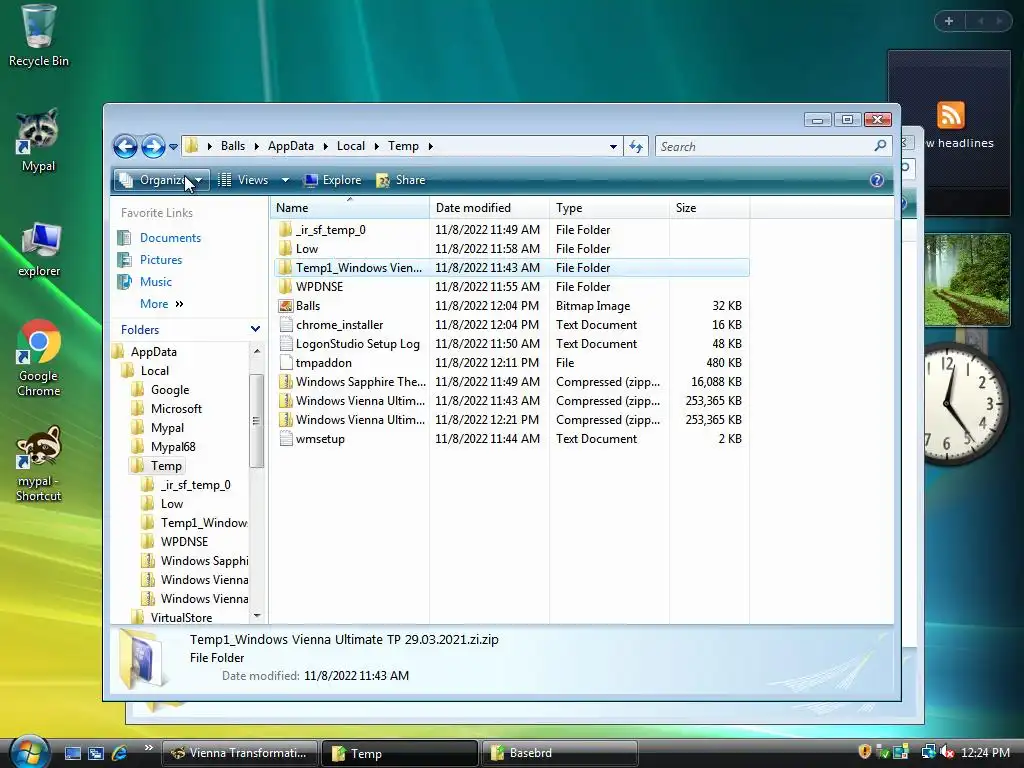
Task: Click the Show Desktop quick launch icon
Action: tap(73, 753)
